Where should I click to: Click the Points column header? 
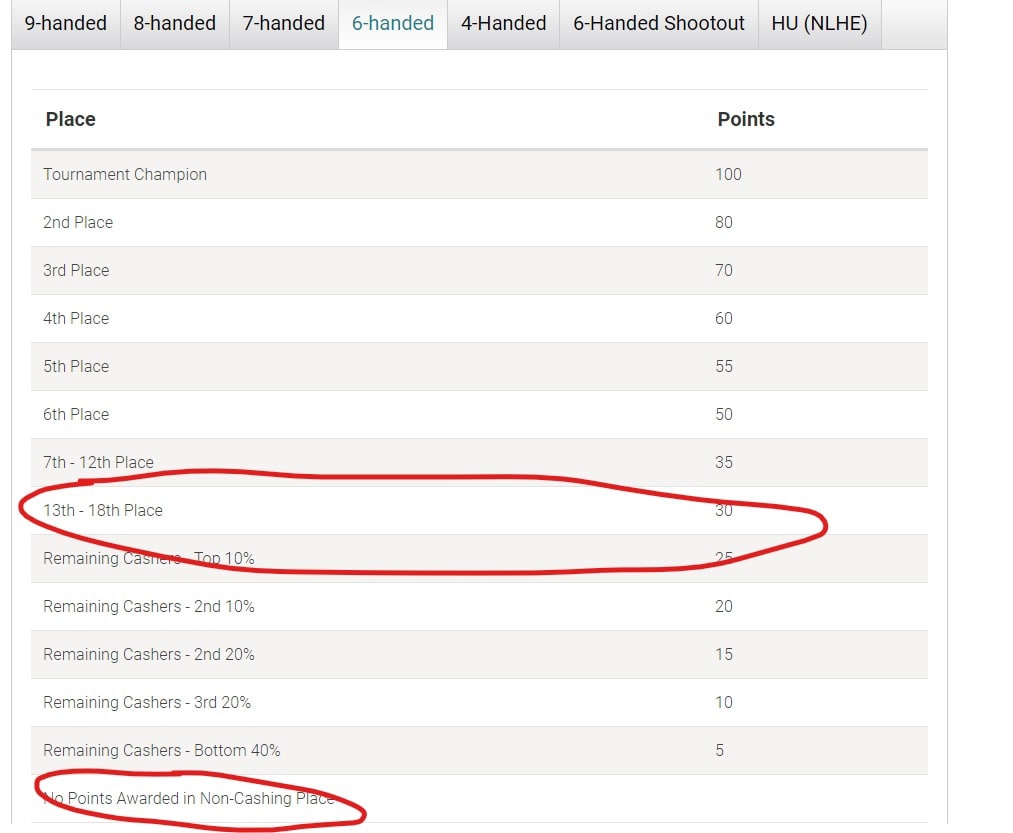pyautogui.click(x=745, y=119)
